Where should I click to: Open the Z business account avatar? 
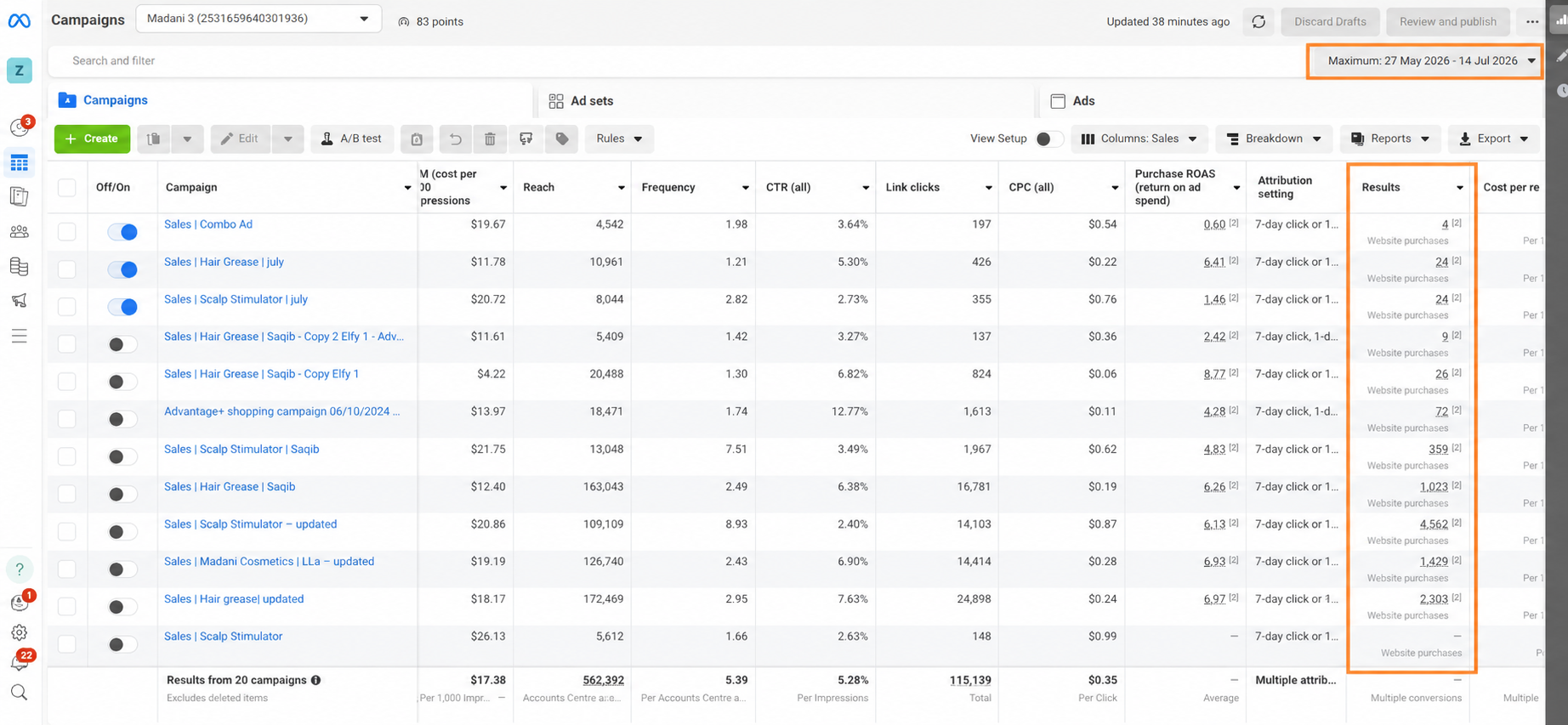(x=19, y=71)
